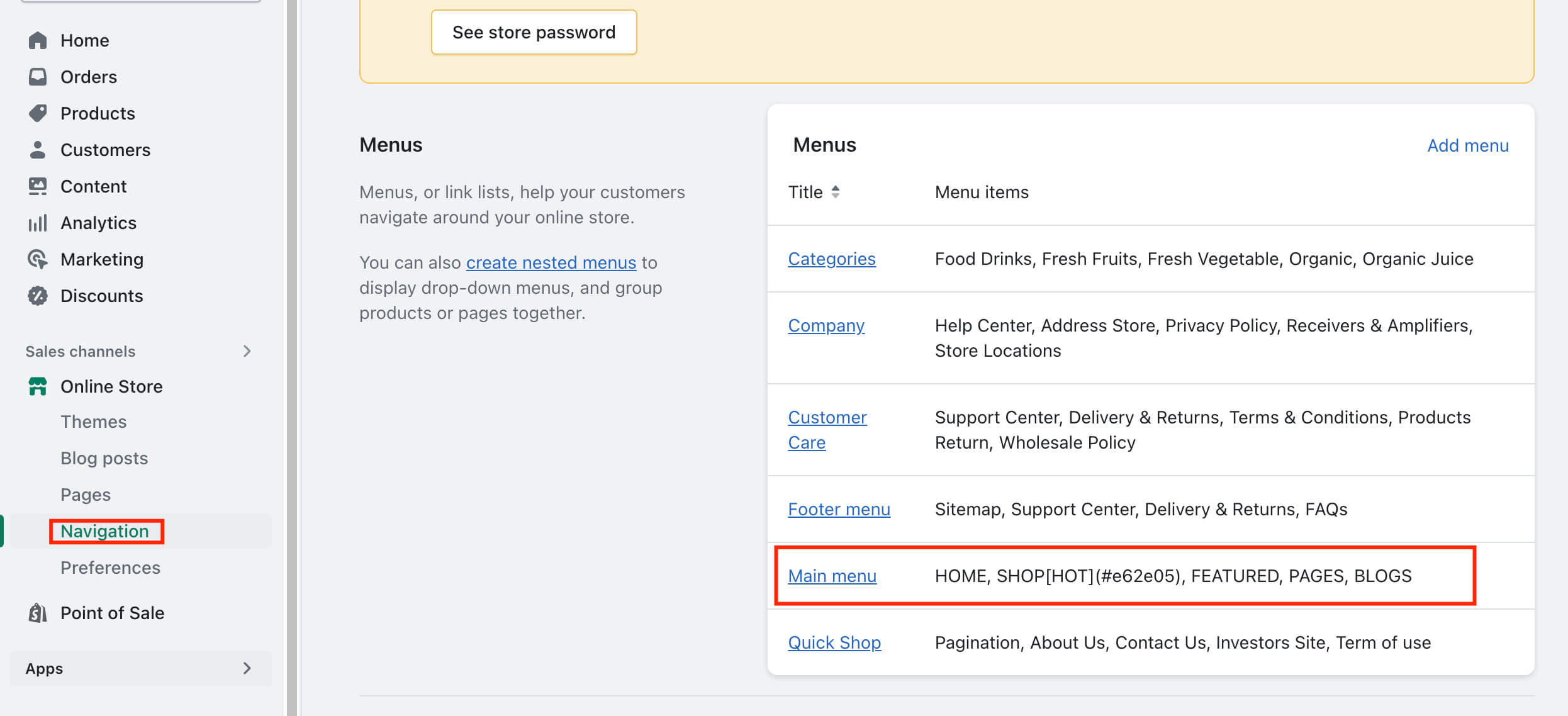Expand the Sales channels chevron
The height and width of the screenshot is (716, 1568).
(247, 351)
